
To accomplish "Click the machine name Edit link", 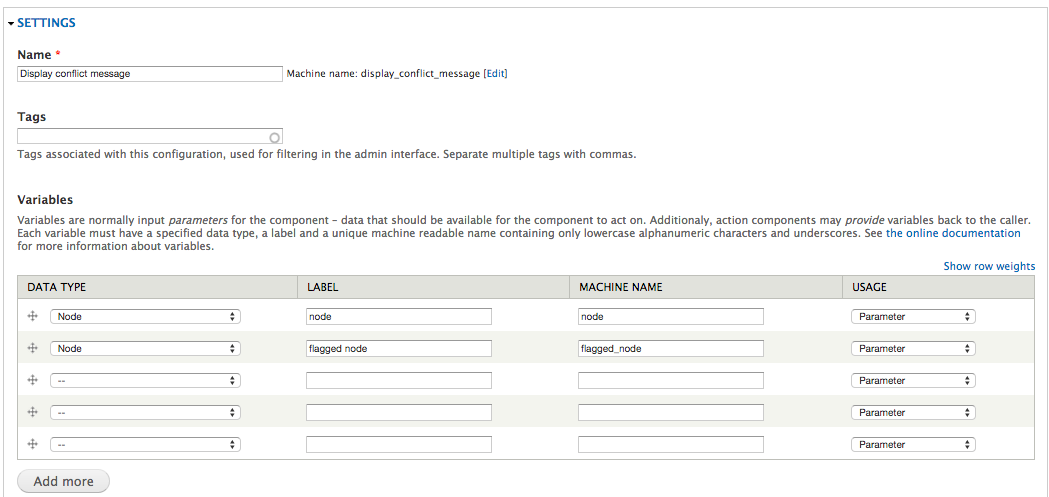I will (495, 74).
